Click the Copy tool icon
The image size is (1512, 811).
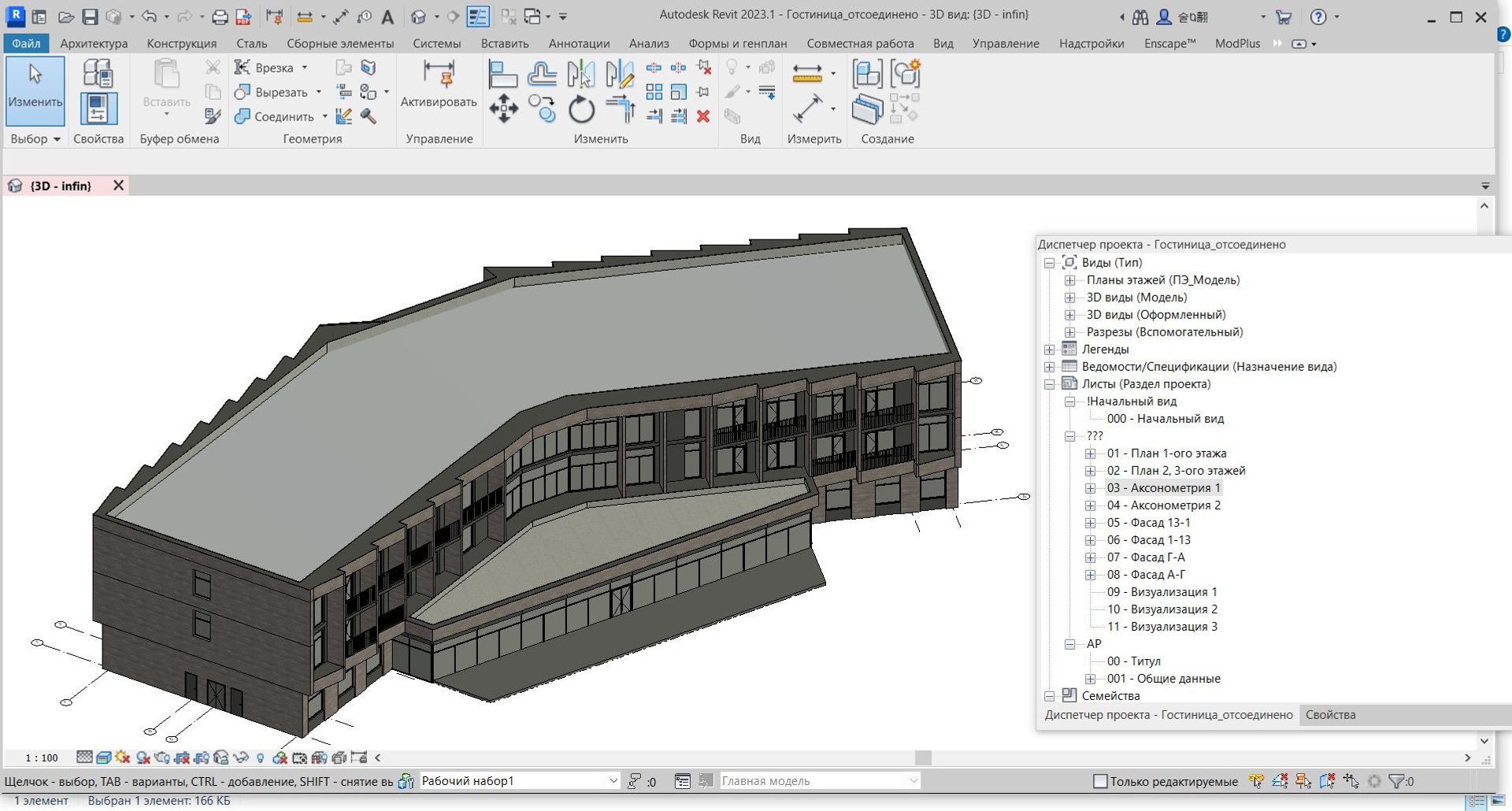[542, 109]
